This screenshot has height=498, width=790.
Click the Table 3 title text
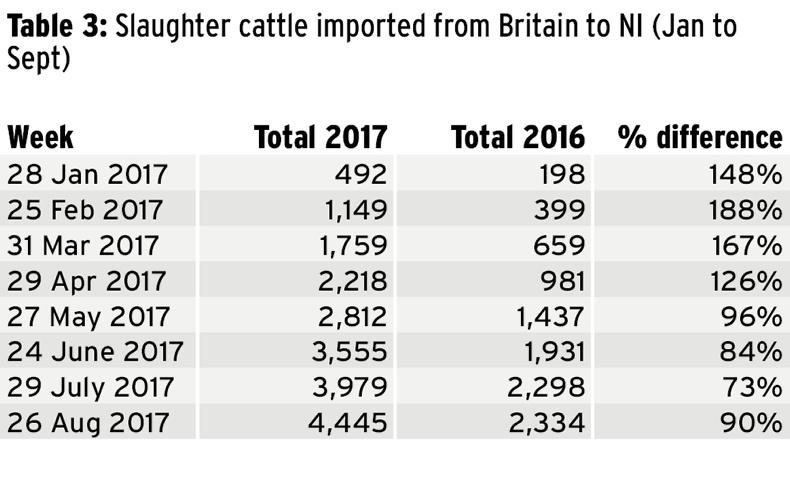[370, 40]
